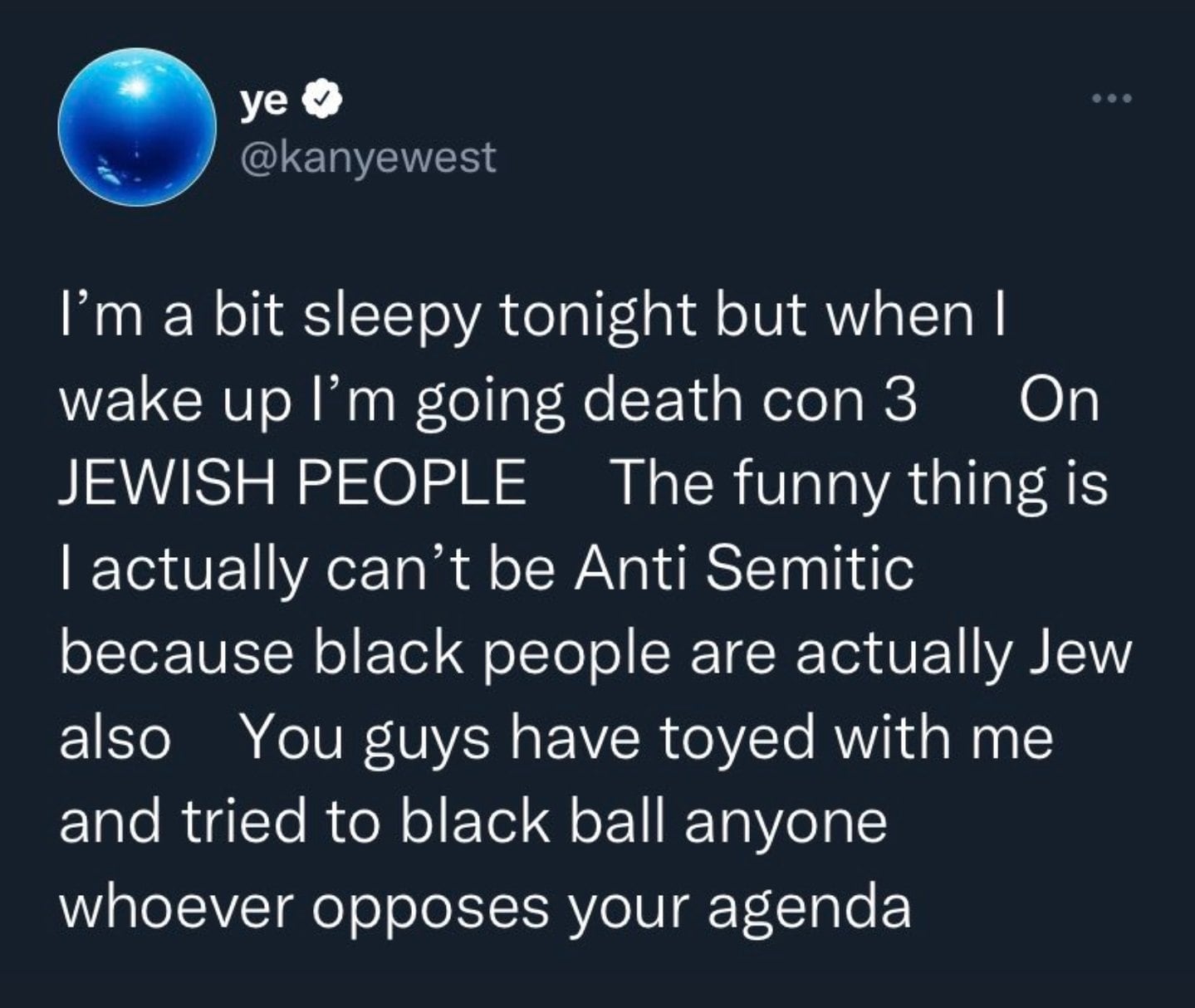
Task: Open the three-dot more options menu
Action: pyautogui.click(x=1113, y=100)
